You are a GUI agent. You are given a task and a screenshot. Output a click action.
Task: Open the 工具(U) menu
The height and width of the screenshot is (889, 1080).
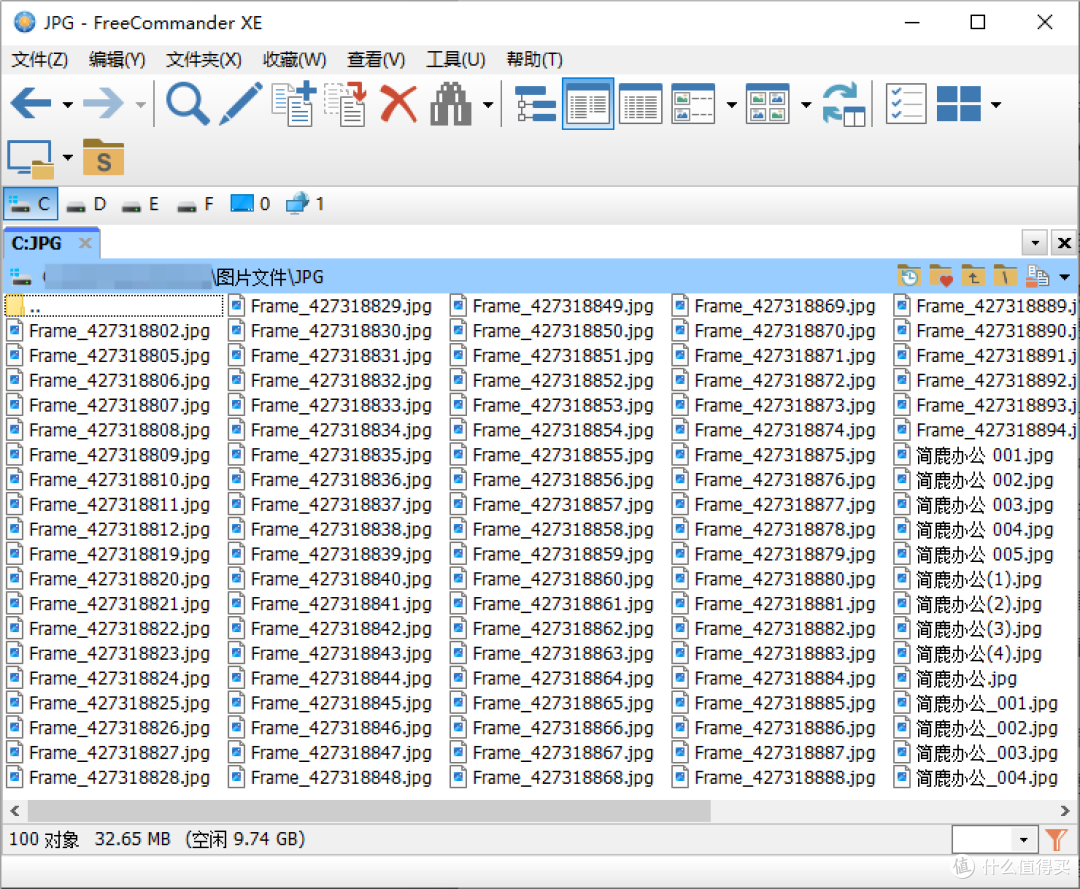point(455,60)
